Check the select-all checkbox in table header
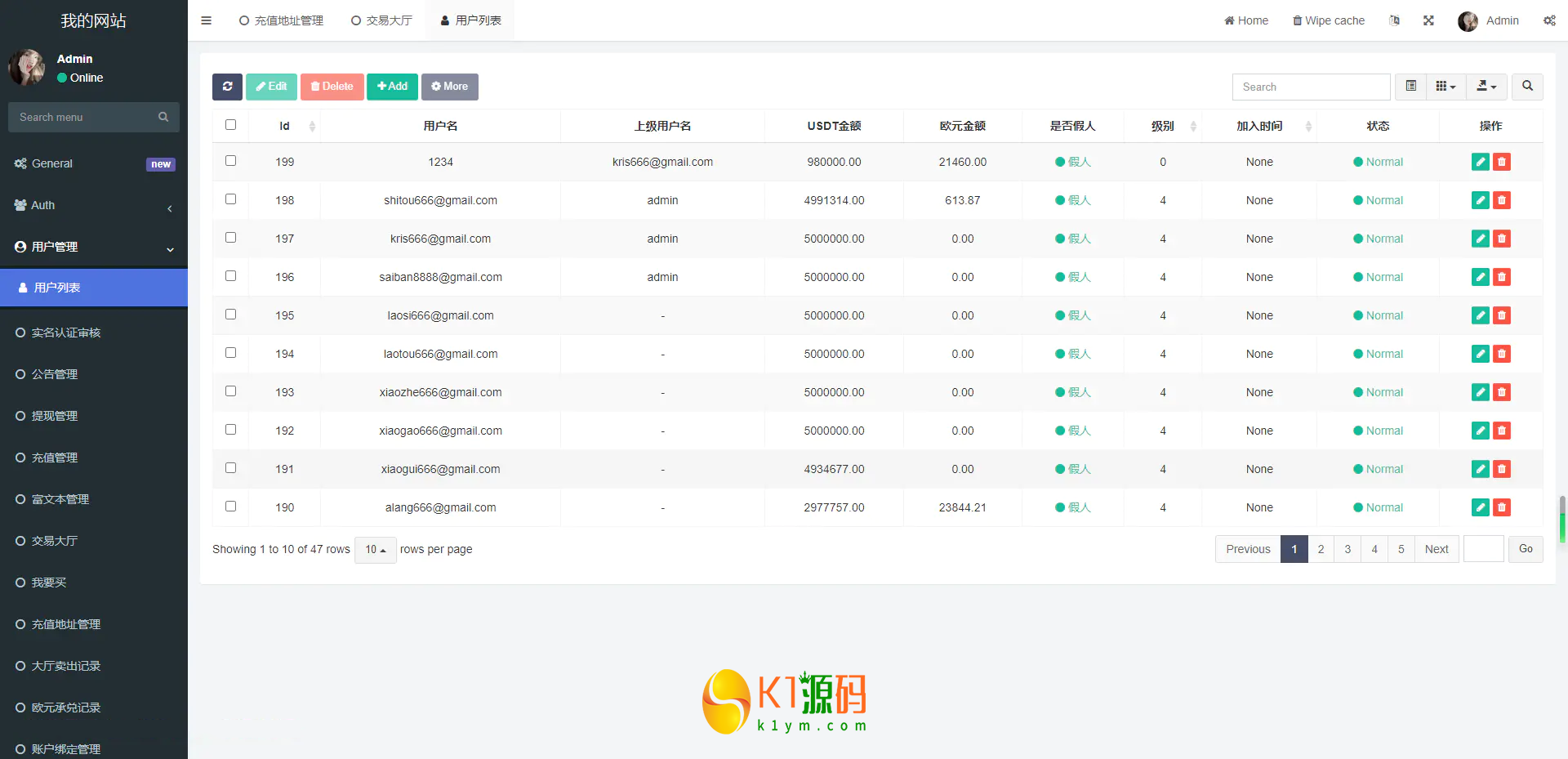Viewport: 1568px width, 759px height. [230, 125]
